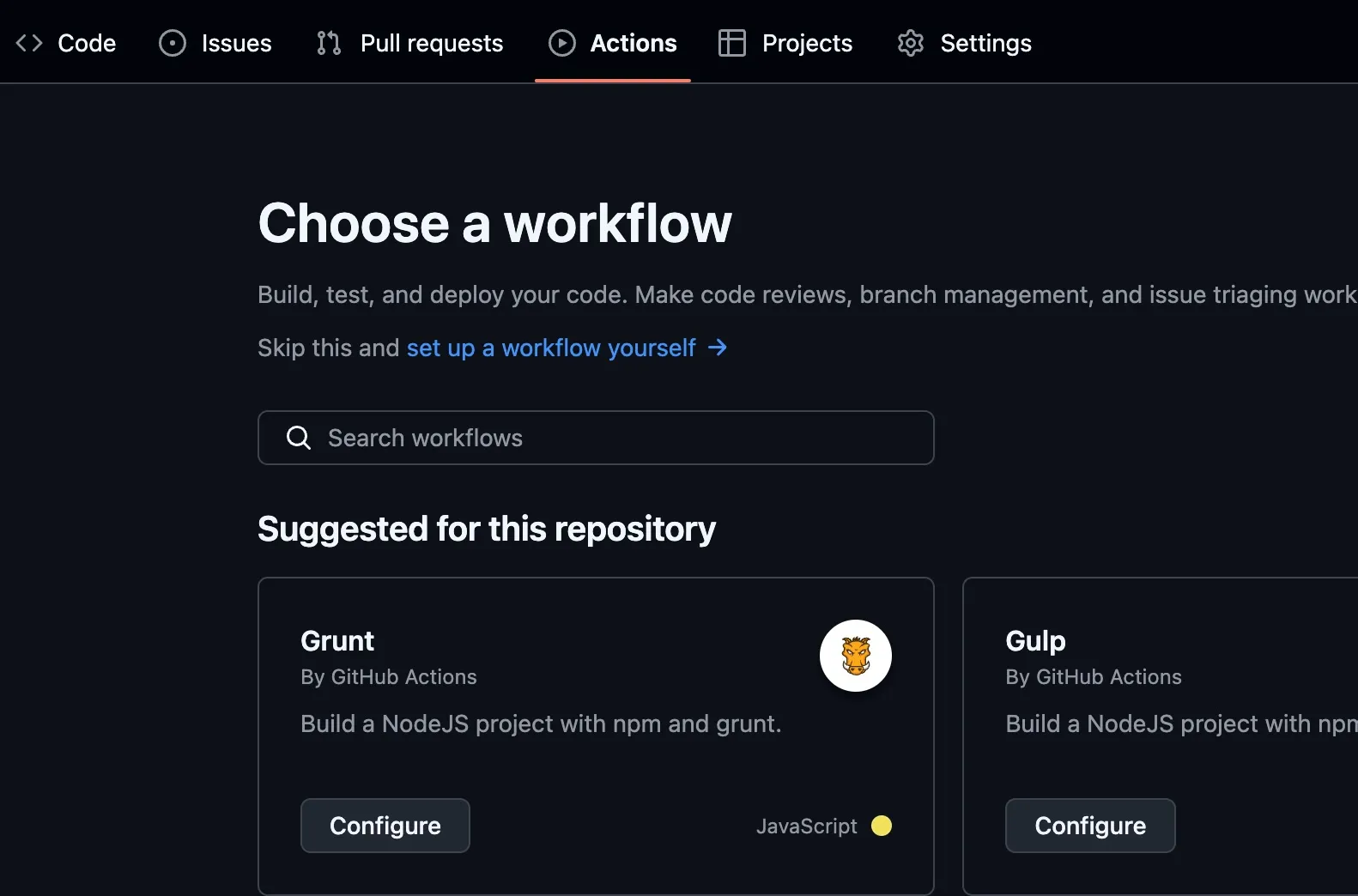The width and height of the screenshot is (1358, 896).
Task: Click 'By GitHub Actions' under Grunt
Action: click(389, 677)
